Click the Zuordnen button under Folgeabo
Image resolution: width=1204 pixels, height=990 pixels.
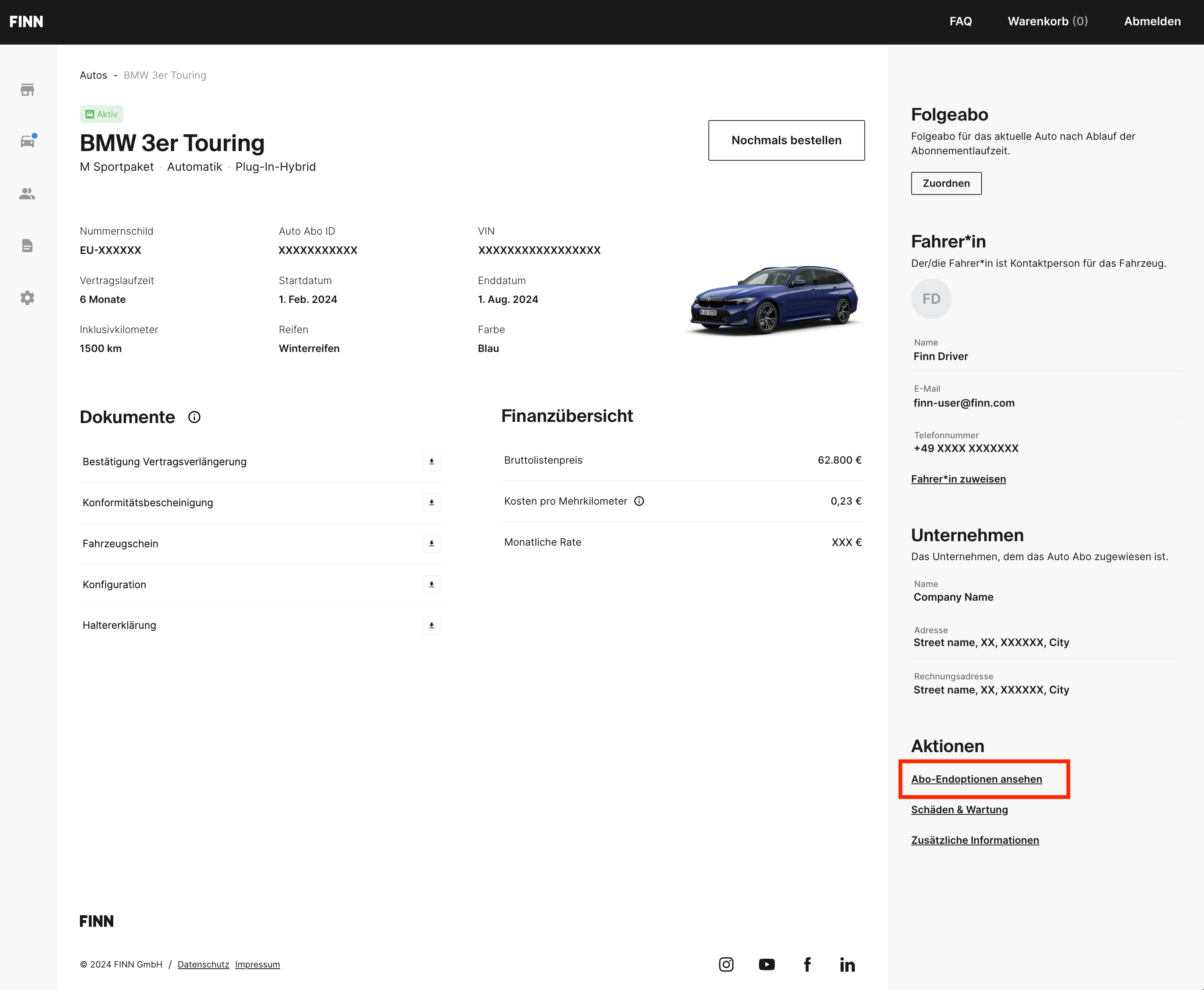(x=946, y=183)
